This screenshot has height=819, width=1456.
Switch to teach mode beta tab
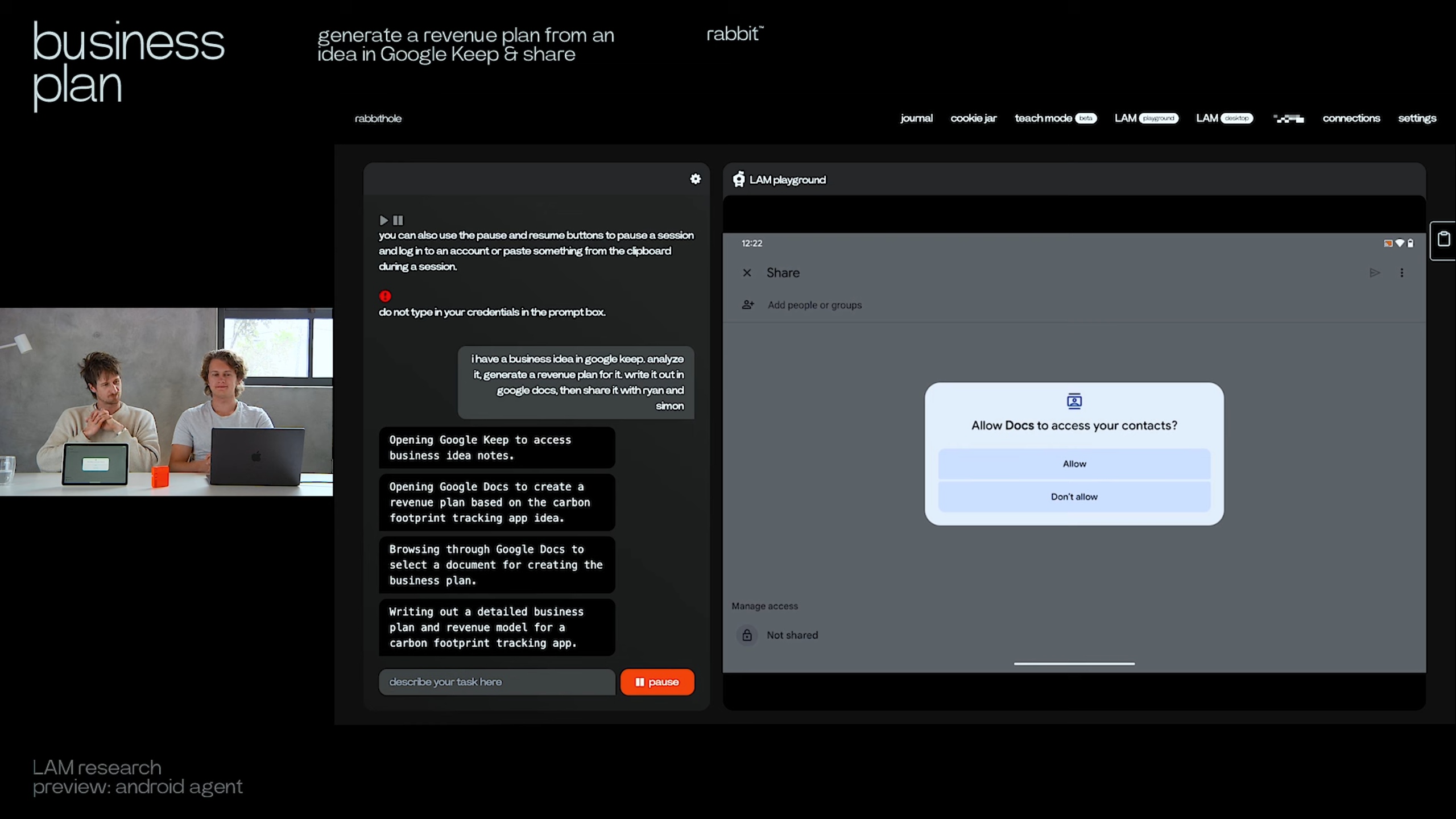click(x=1055, y=118)
